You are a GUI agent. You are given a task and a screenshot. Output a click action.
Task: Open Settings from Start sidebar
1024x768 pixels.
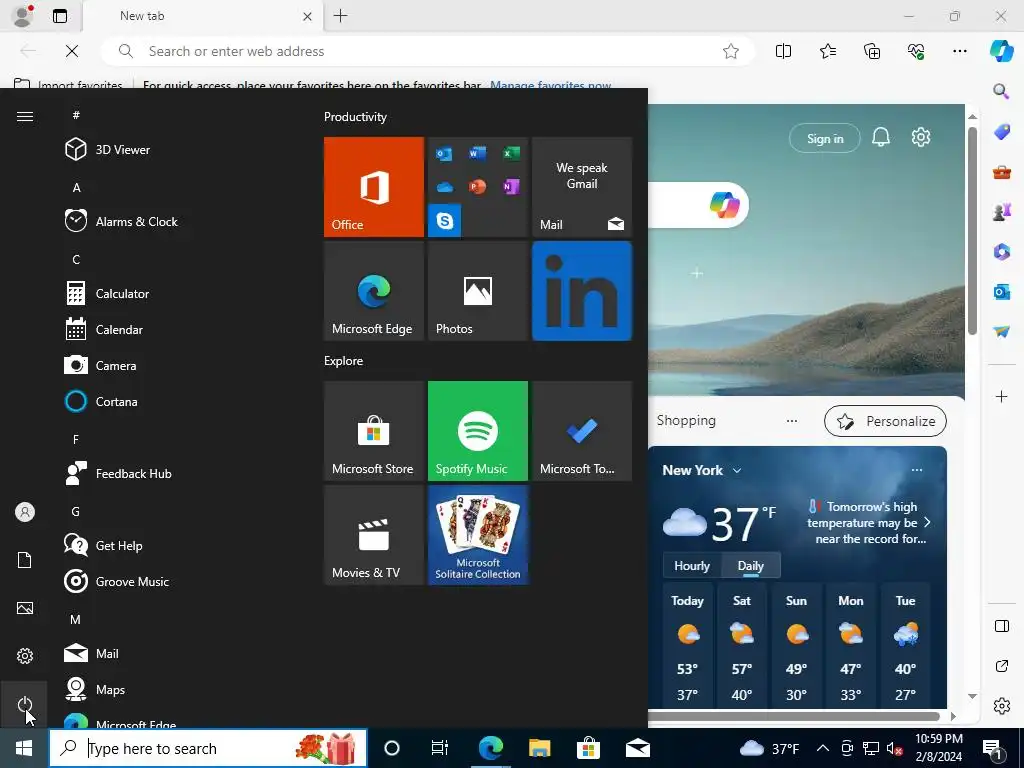tap(25, 656)
